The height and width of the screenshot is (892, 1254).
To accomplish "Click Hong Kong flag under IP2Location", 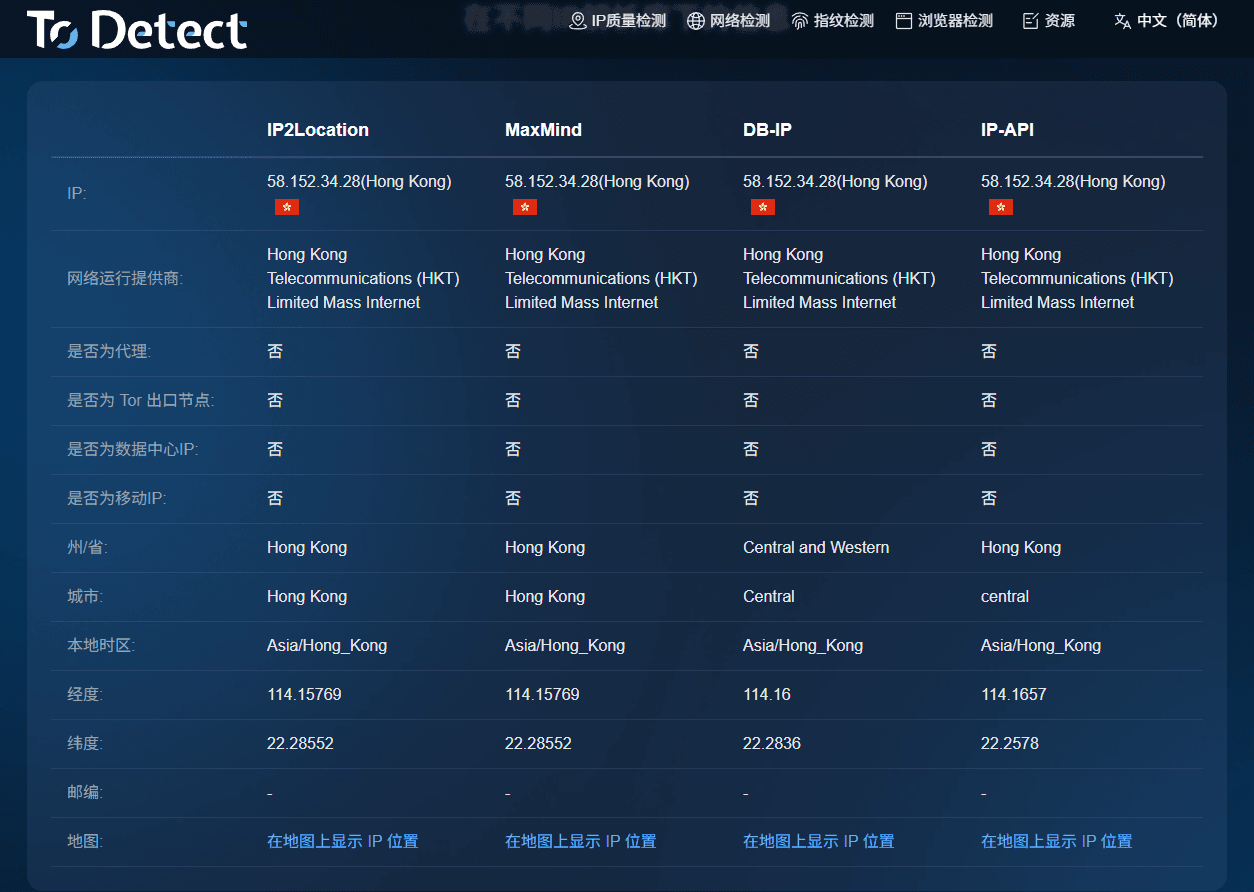I will (287, 207).
